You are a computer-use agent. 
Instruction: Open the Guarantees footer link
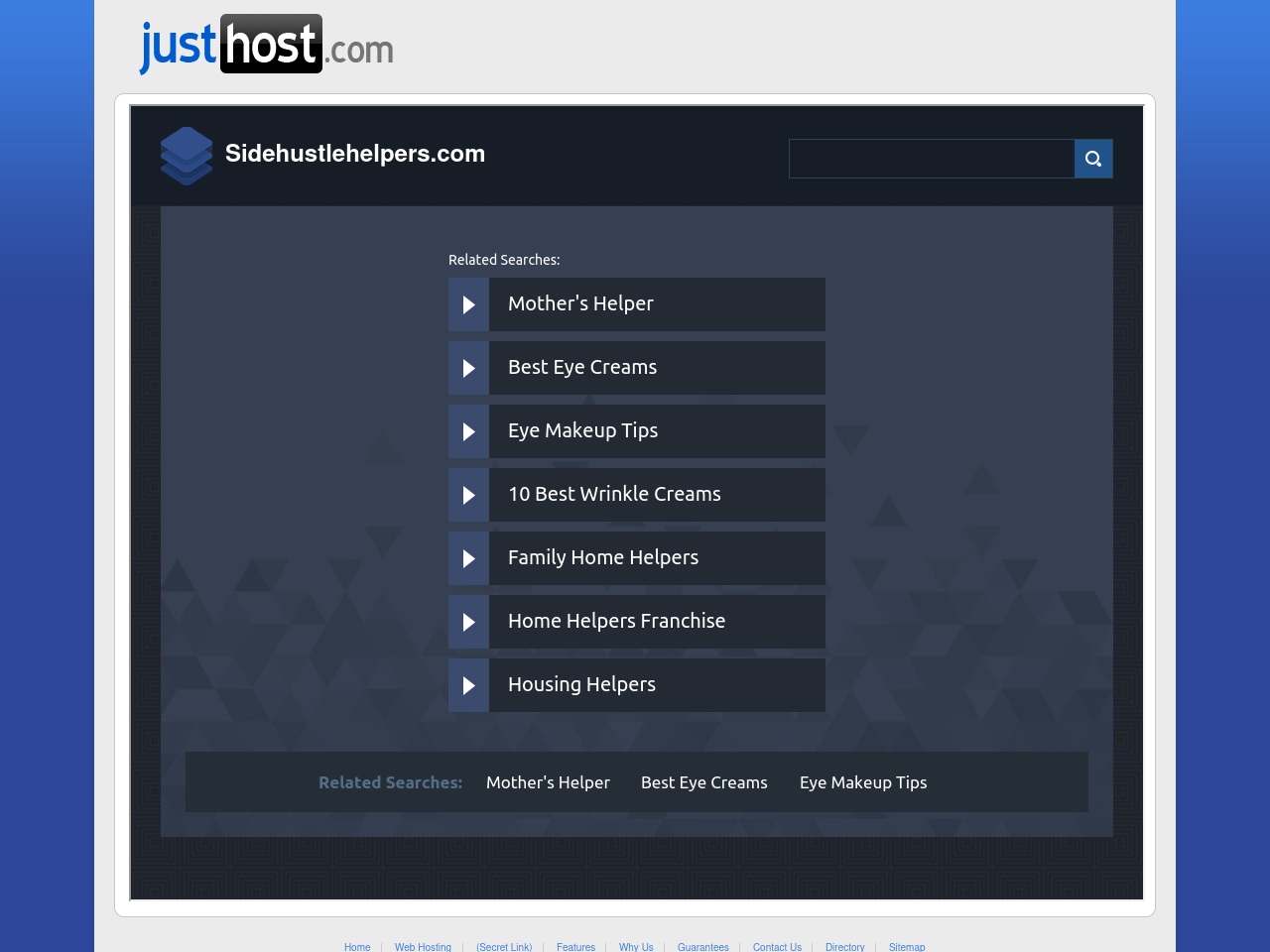[702, 947]
